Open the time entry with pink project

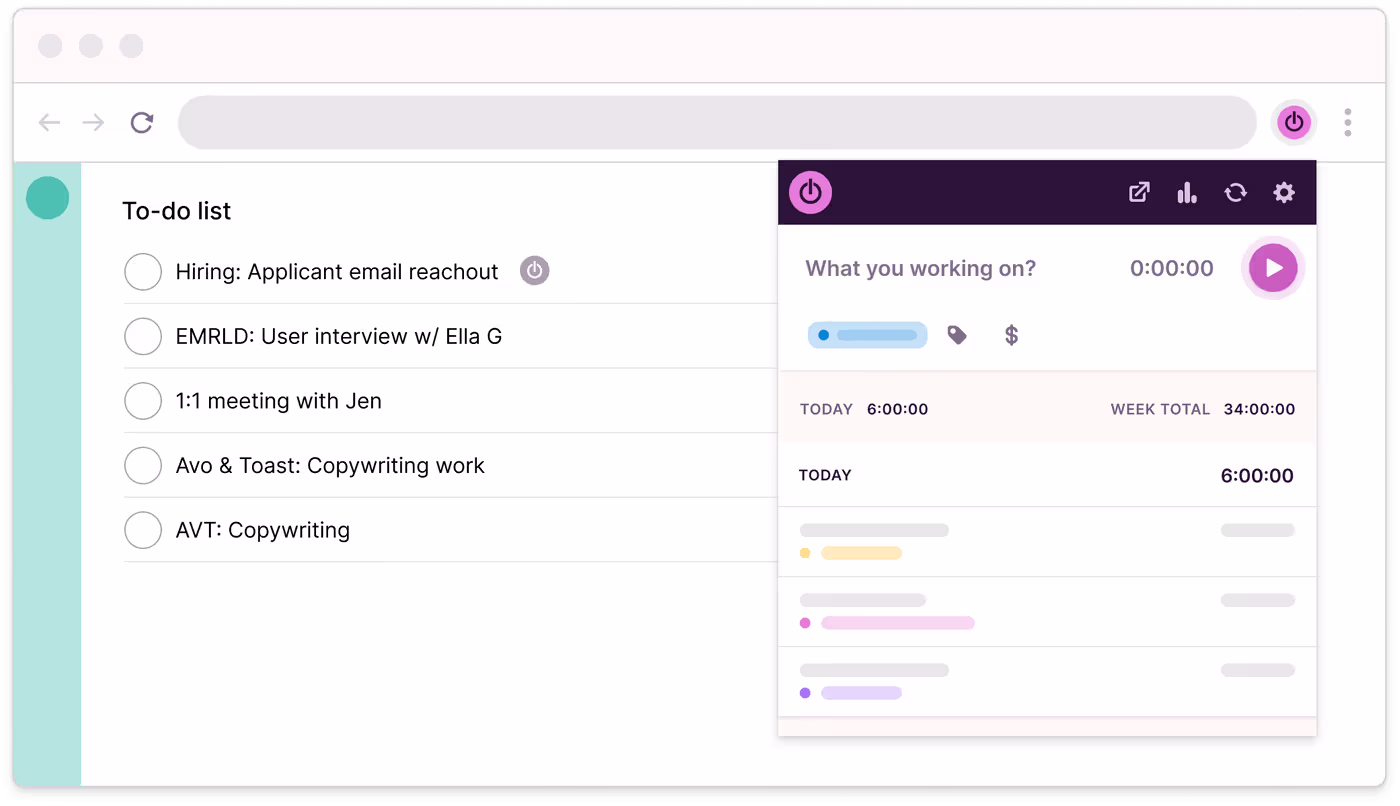(x=1047, y=612)
